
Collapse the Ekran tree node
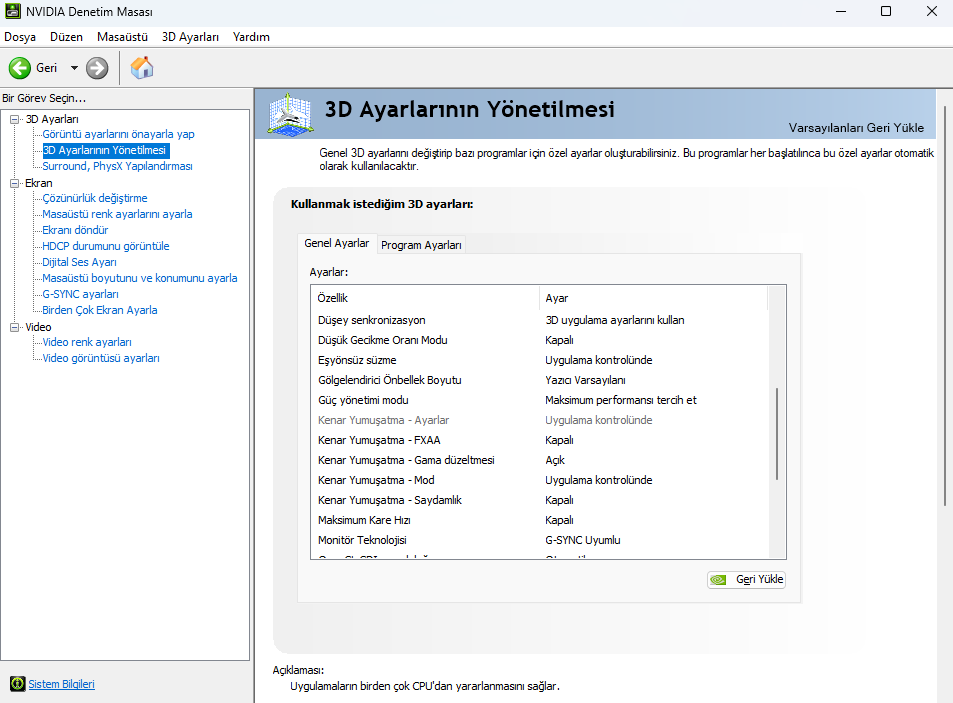tap(15, 183)
